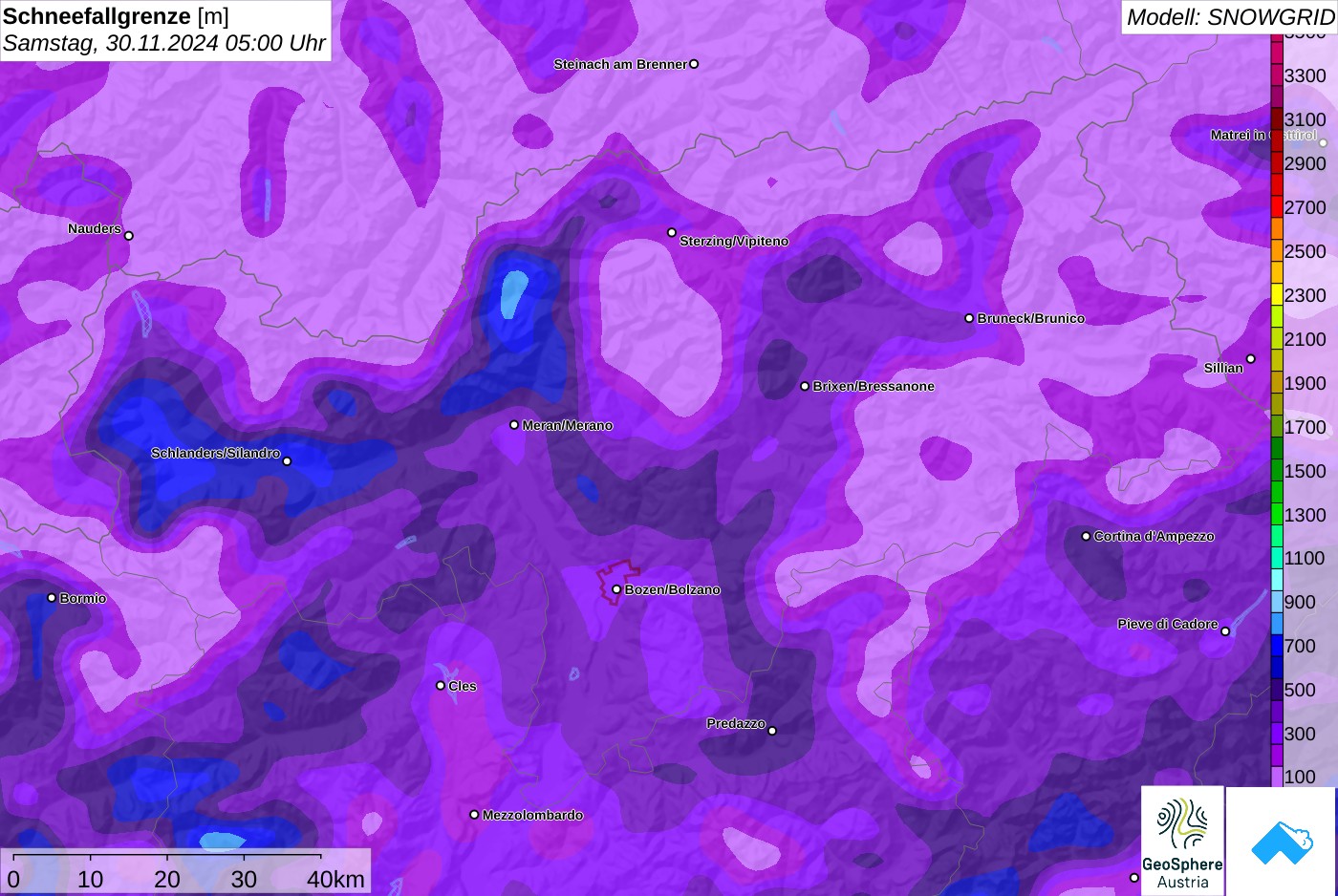Click the Meran/Merano label text
The height and width of the screenshot is (896, 1338).
(x=568, y=425)
